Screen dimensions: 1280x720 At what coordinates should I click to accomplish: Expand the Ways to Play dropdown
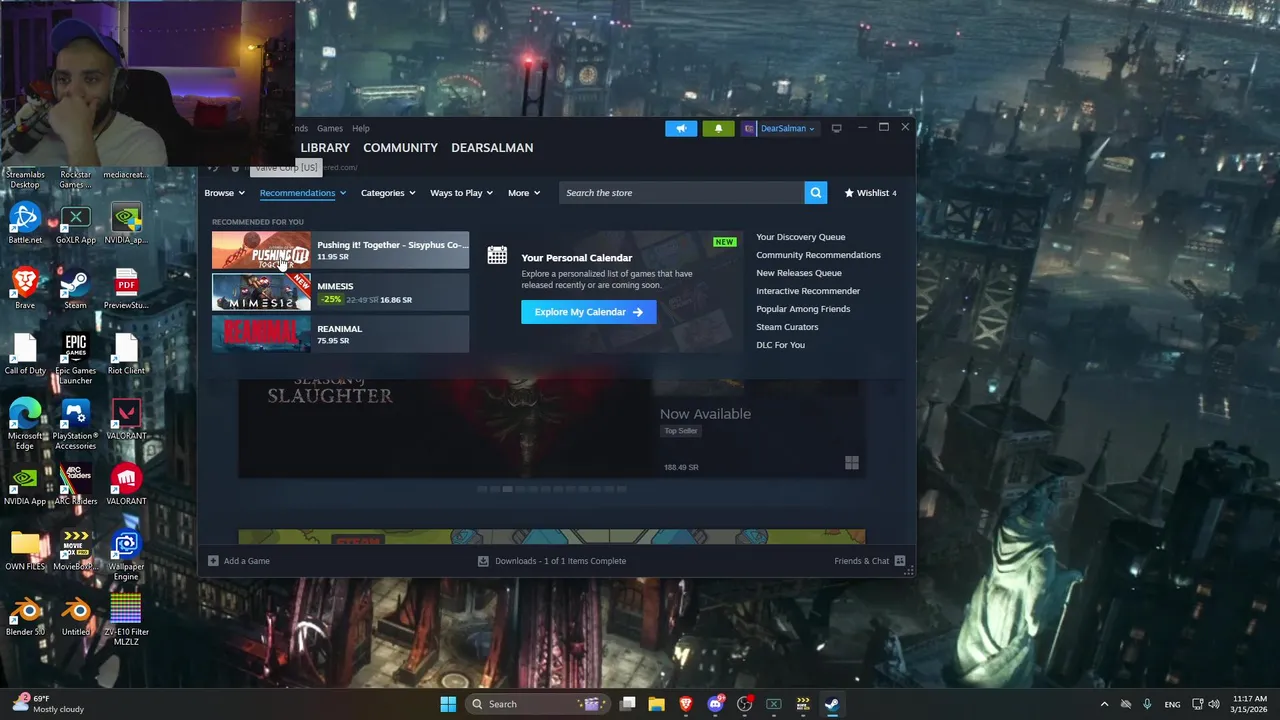pyautogui.click(x=461, y=193)
